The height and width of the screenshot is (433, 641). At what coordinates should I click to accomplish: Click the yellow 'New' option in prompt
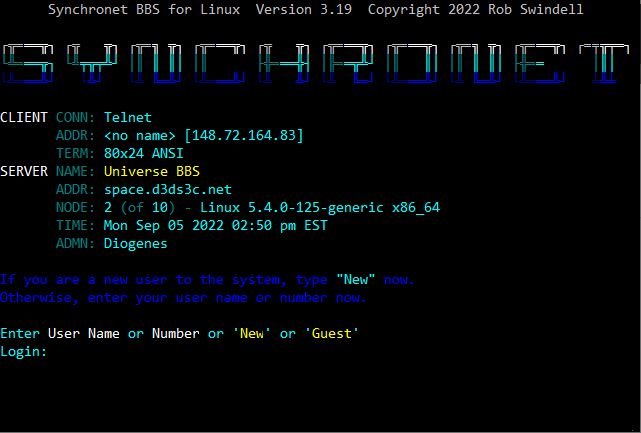[x=251, y=334]
